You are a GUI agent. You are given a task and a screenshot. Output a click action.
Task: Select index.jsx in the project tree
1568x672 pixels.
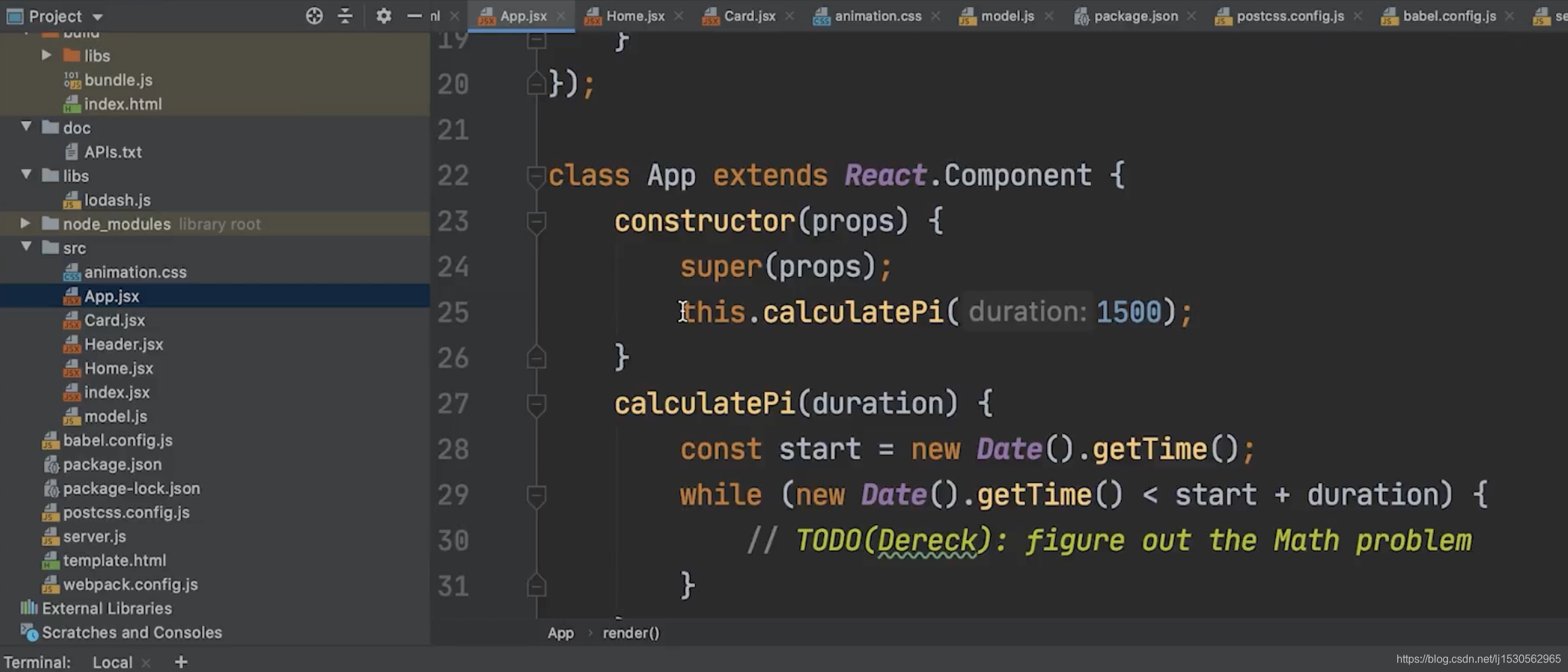[117, 392]
